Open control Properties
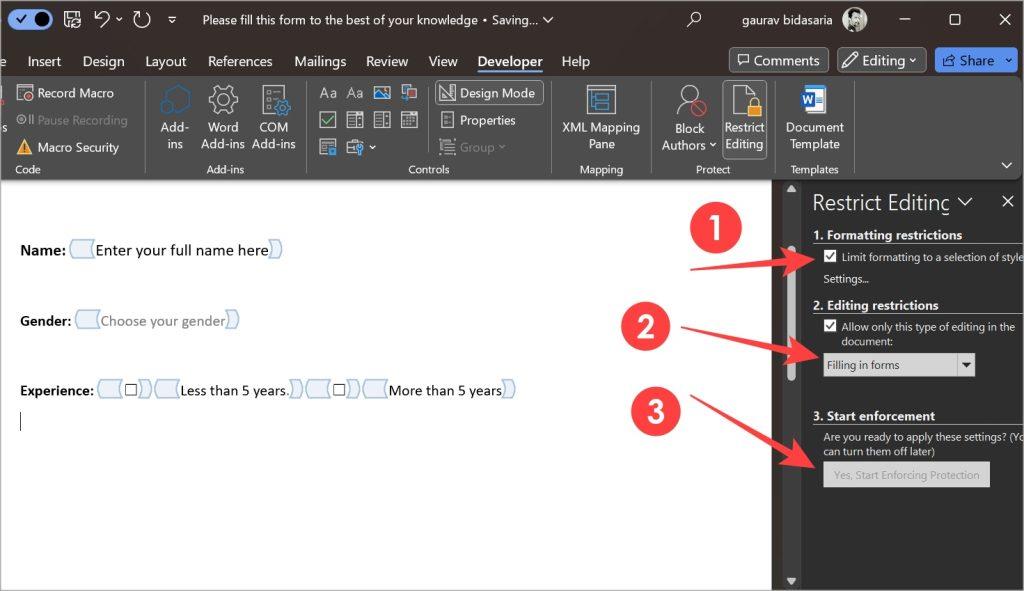This screenshot has height=591, width=1024. (479, 120)
